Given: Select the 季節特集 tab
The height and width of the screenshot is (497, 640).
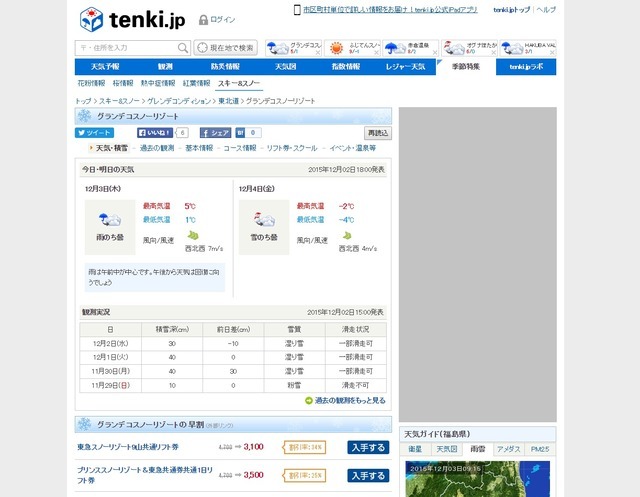Looking at the screenshot, I should (x=466, y=67).
